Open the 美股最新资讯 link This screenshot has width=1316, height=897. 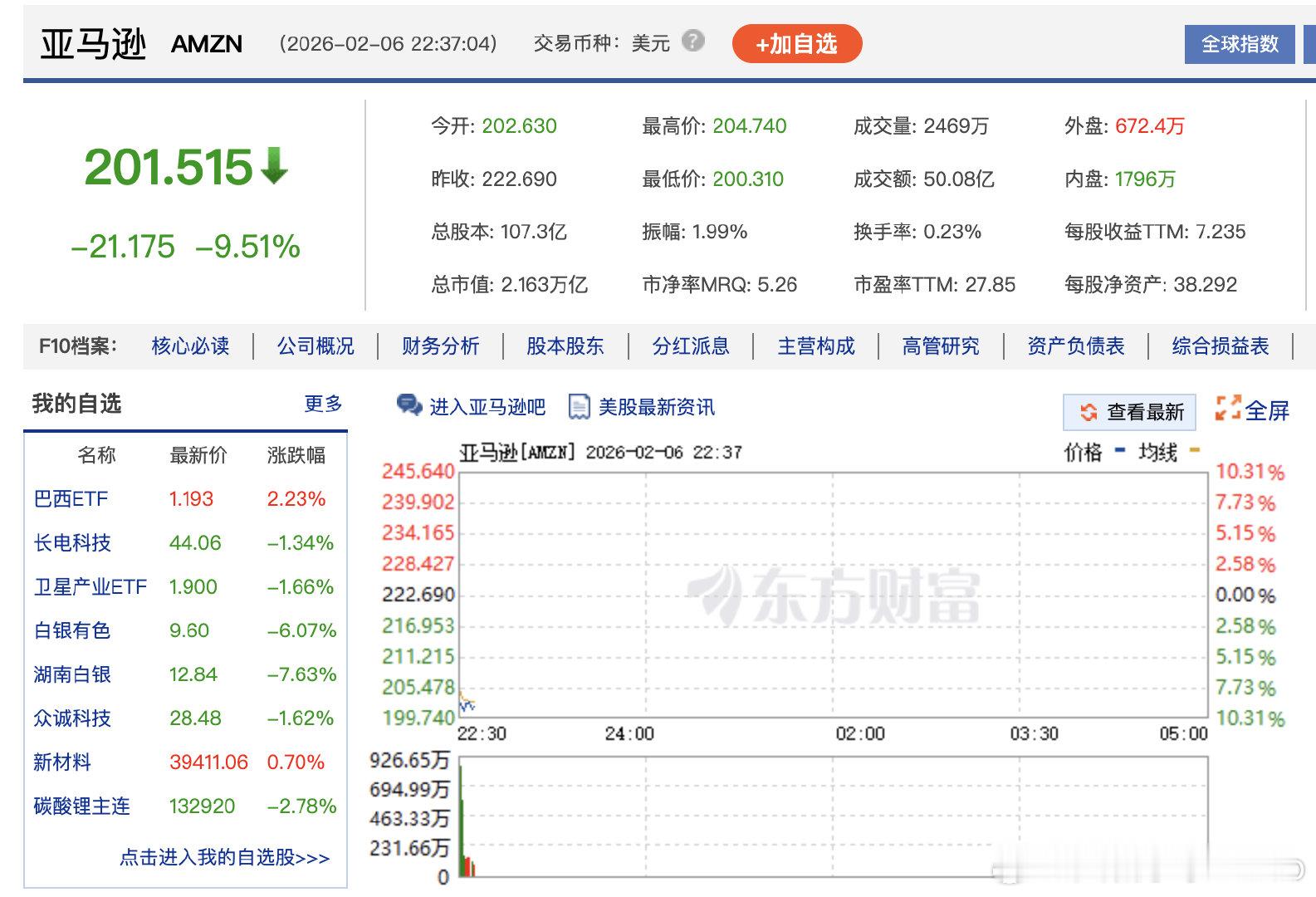pos(657,407)
